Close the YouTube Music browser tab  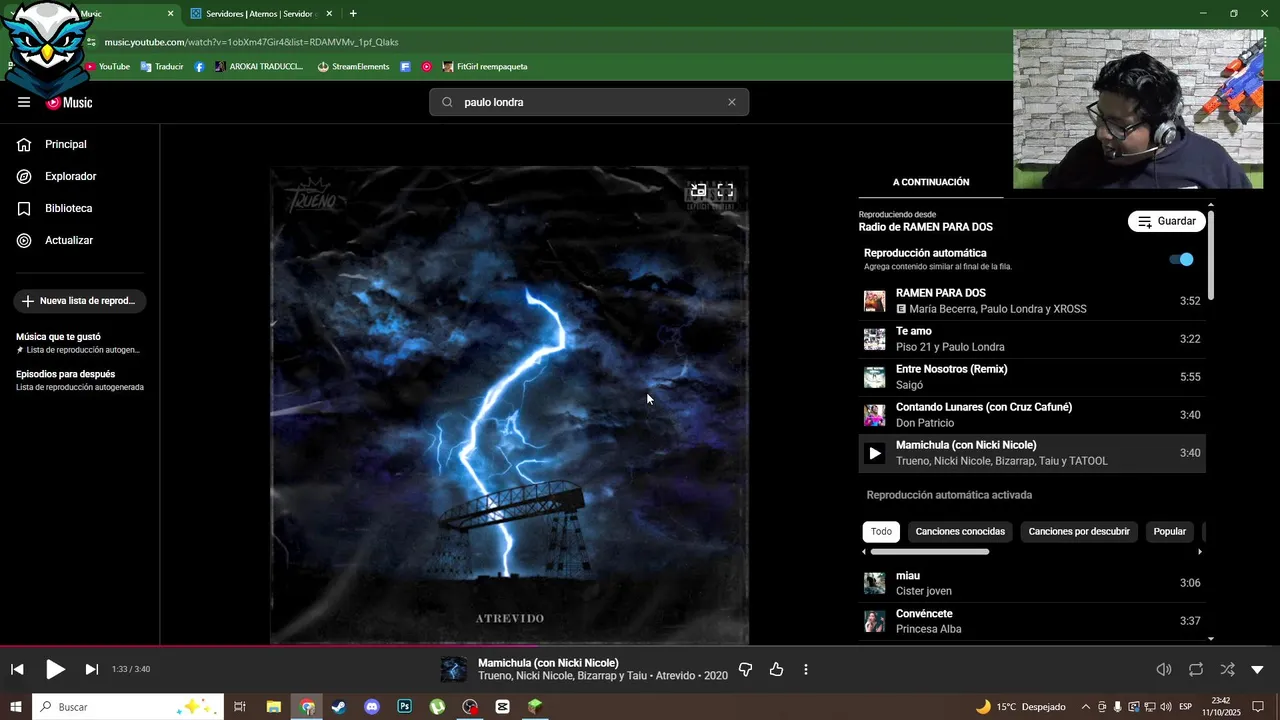[170, 14]
